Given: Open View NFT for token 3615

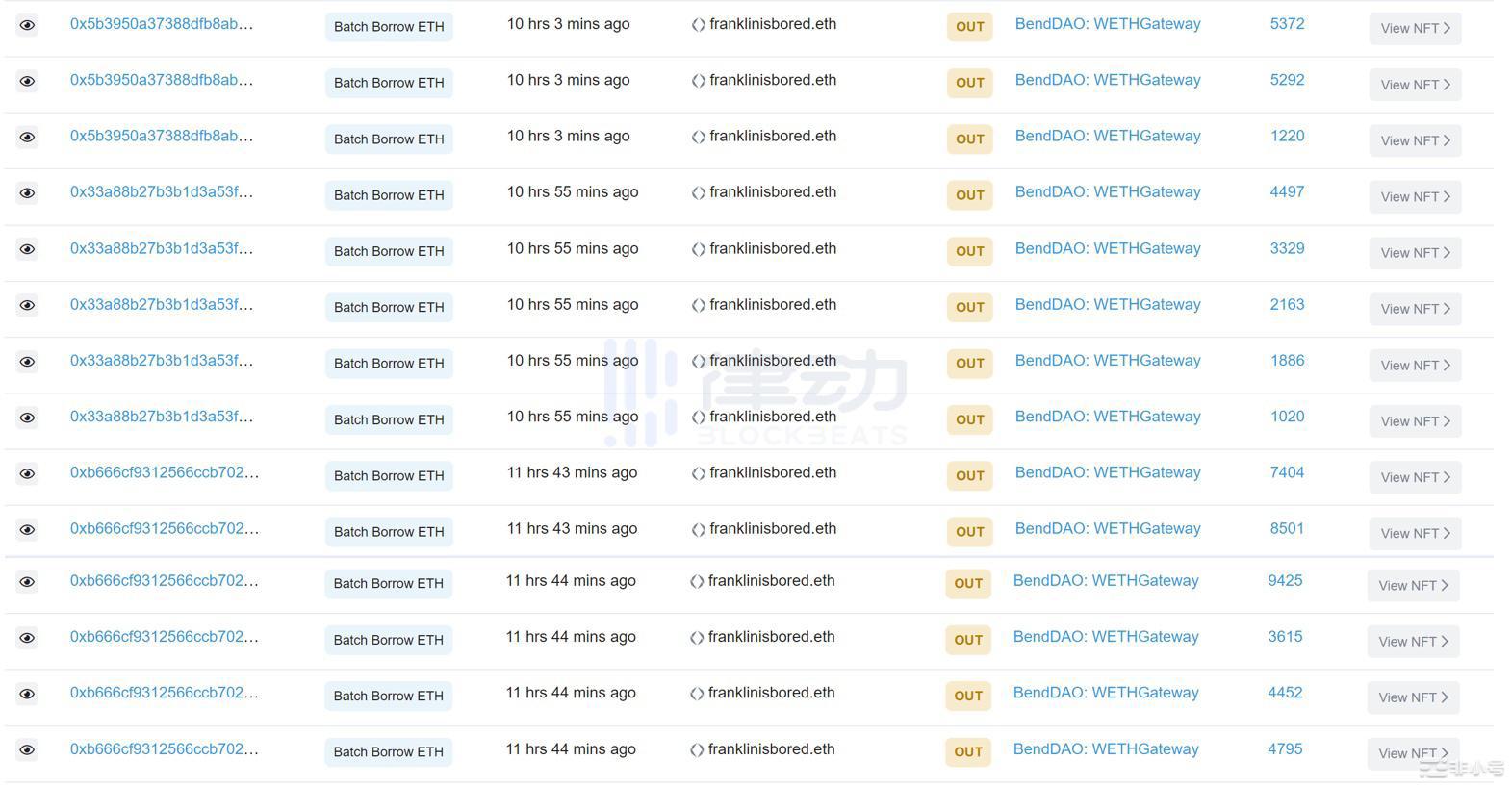Looking at the screenshot, I should (x=1413, y=642).
